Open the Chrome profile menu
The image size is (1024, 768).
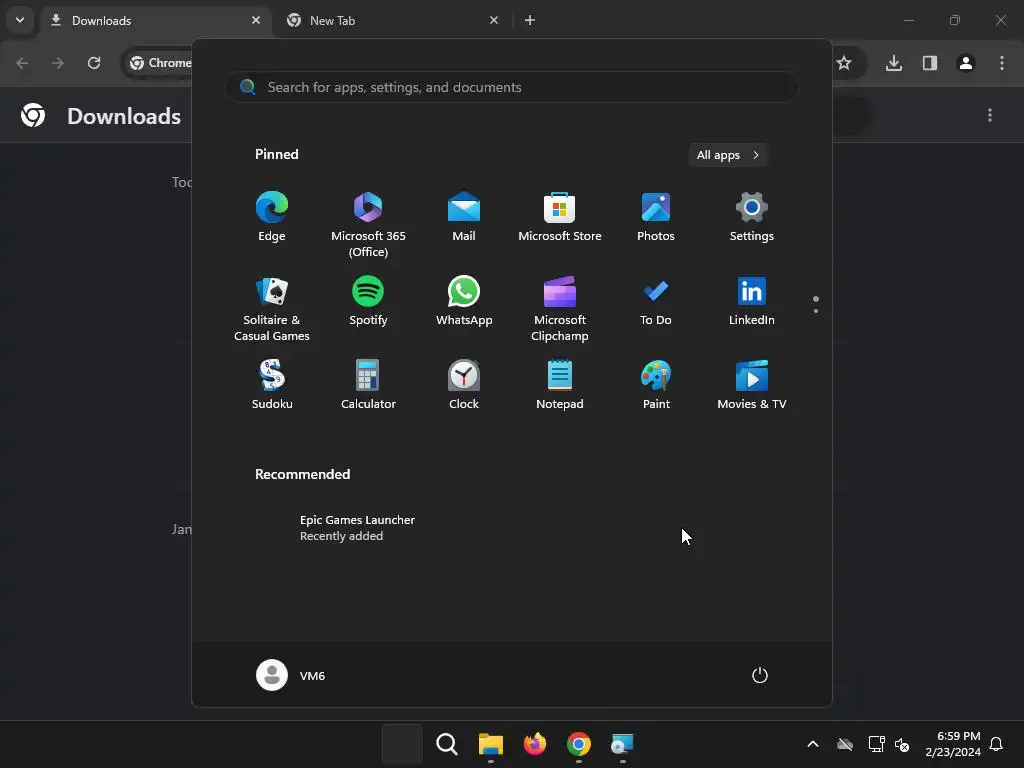click(x=966, y=63)
